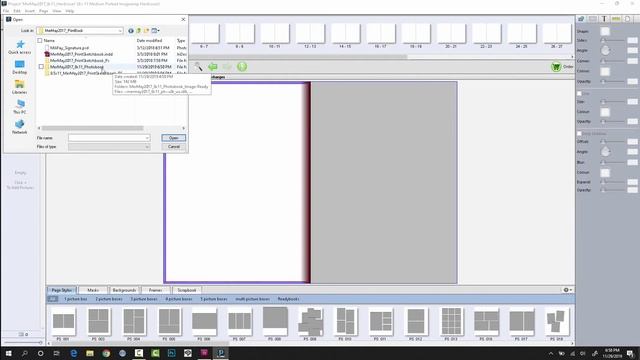Image resolution: width=640 pixels, height=360 pixels.
Task: Click the Task View icon on the taskbar
Action: (57, 353)
